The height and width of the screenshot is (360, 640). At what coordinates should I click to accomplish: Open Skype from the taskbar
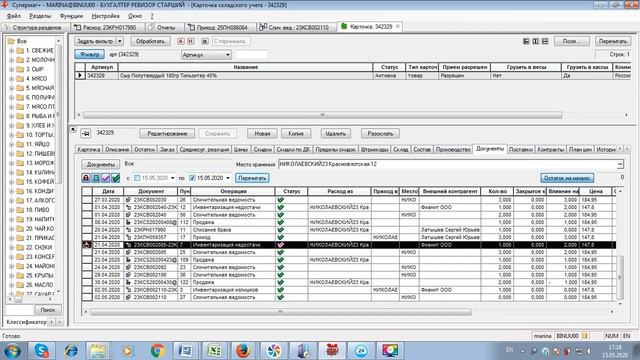(42, 351)
